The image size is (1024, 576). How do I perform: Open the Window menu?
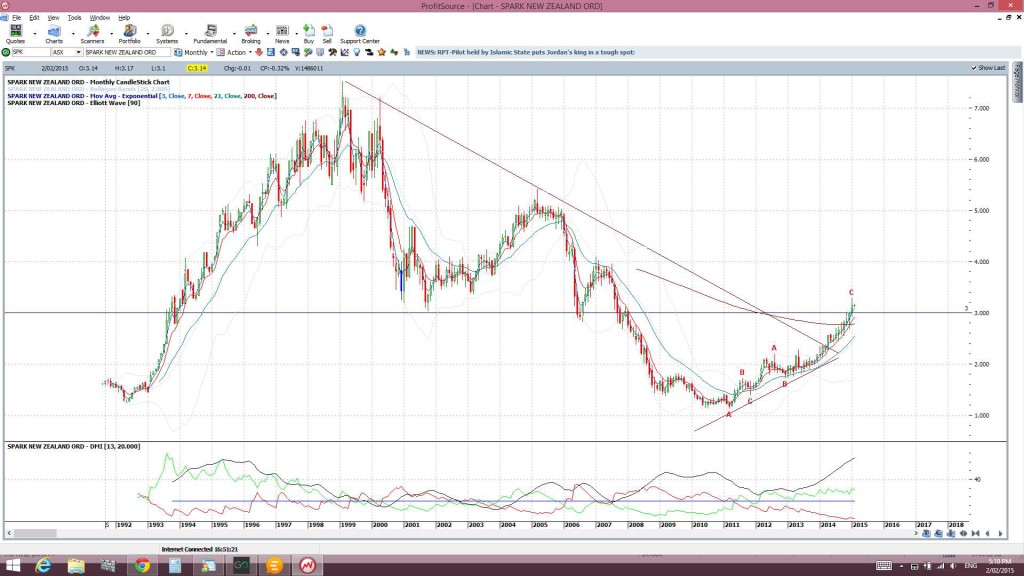(99, 18)
